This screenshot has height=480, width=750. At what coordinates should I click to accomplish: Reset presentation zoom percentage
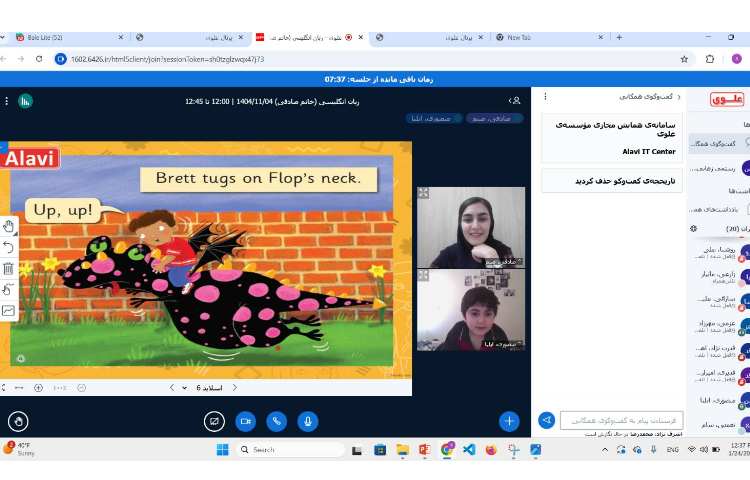pos(60,388)
